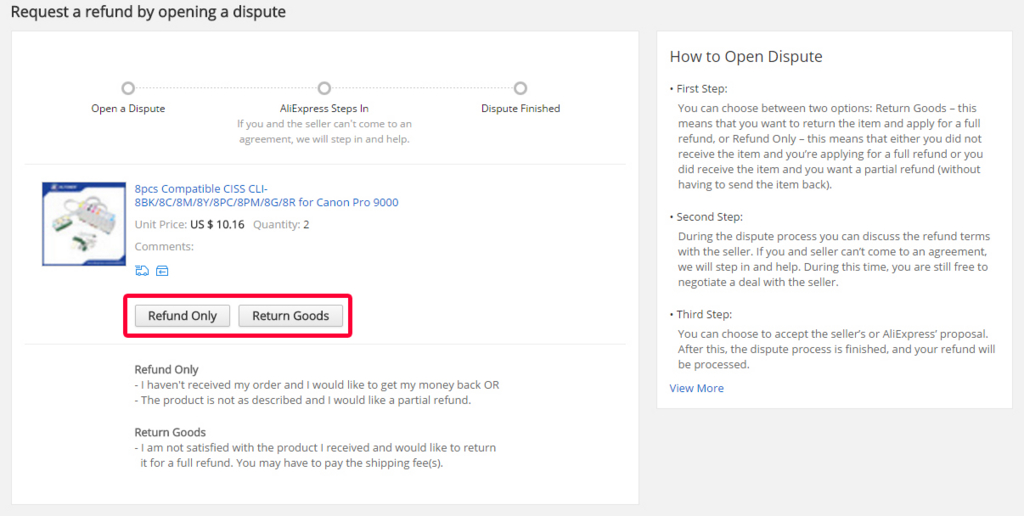Click the Quantity: 2 text

281,225
